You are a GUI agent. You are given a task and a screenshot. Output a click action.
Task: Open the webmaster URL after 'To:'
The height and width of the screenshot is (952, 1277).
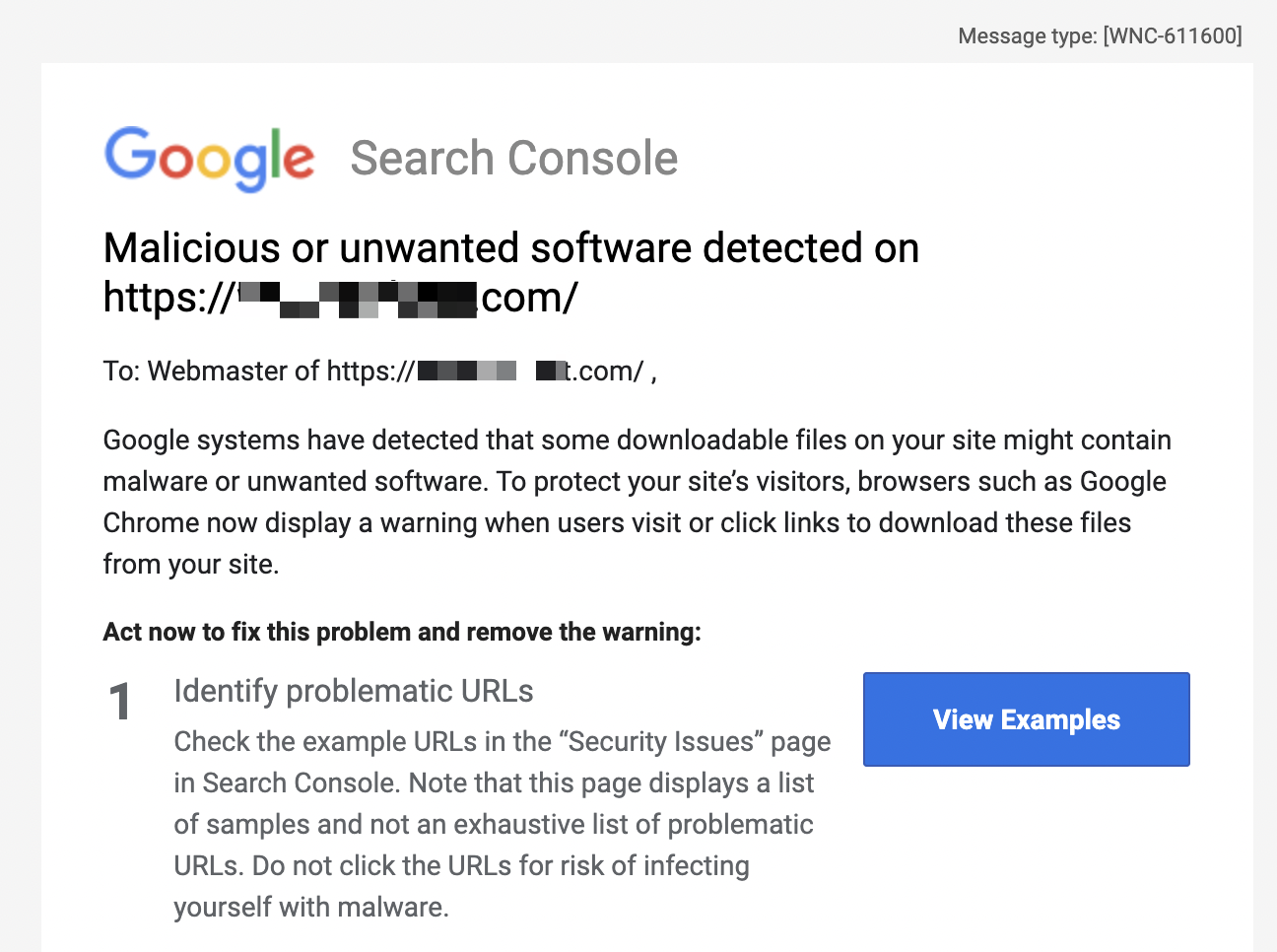coord(485,371)
